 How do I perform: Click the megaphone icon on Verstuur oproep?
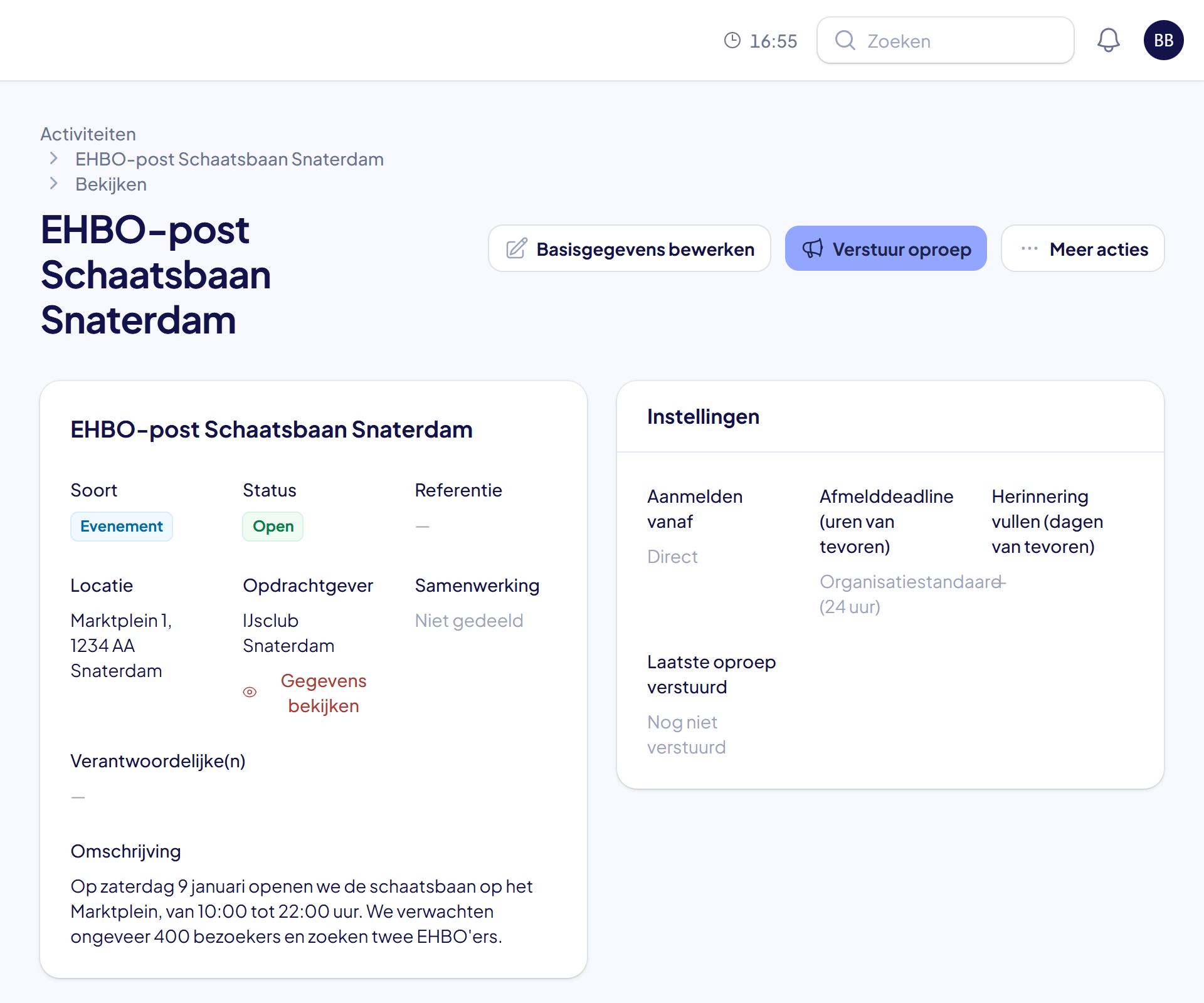pos(813,249)
